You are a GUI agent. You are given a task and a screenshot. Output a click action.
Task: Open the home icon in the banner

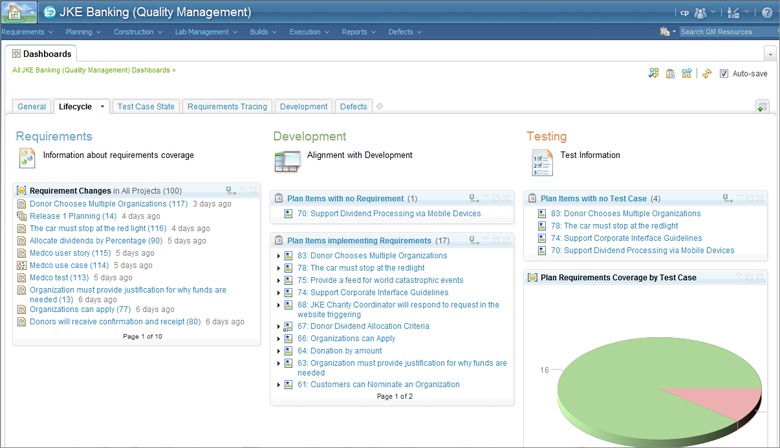15,12
